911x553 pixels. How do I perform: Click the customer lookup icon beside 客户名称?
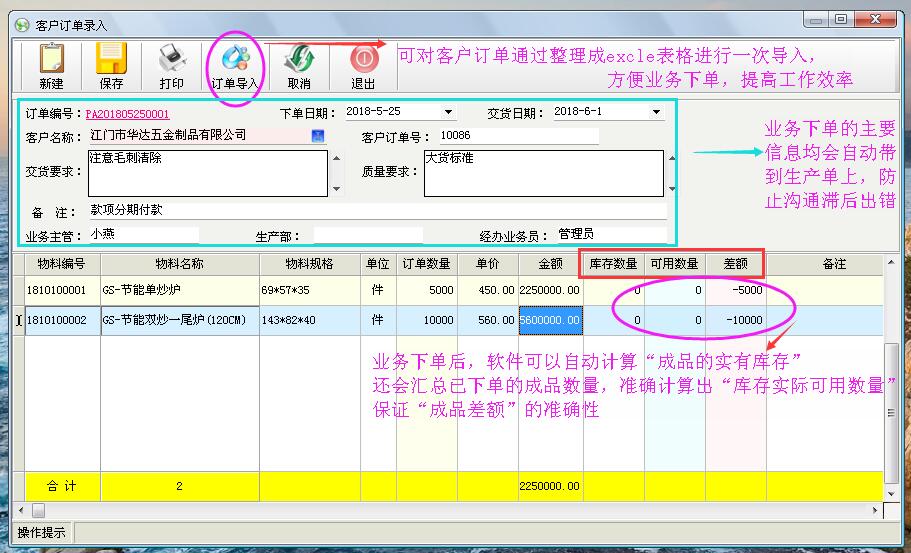coord(317,135)
